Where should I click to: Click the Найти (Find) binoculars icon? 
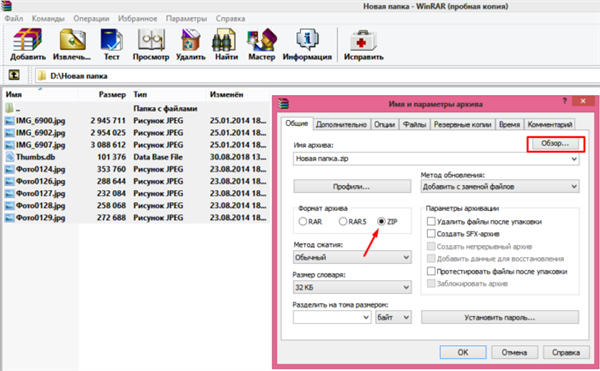(223, 41)
